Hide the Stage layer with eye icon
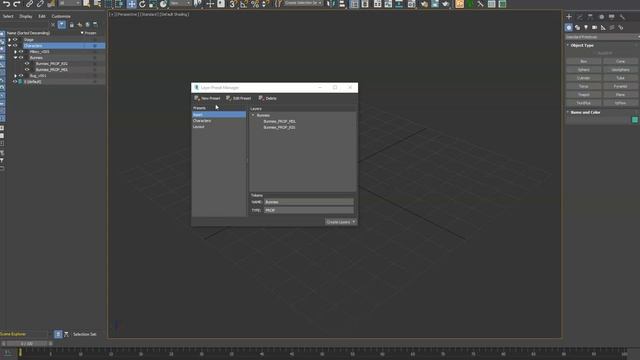Screen dimensions: 640x360 point(15,40)
